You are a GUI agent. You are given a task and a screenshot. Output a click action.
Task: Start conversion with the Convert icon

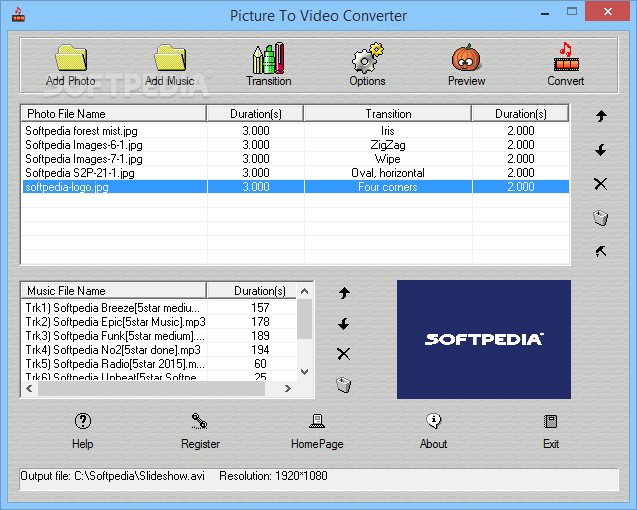click(566, 57)
